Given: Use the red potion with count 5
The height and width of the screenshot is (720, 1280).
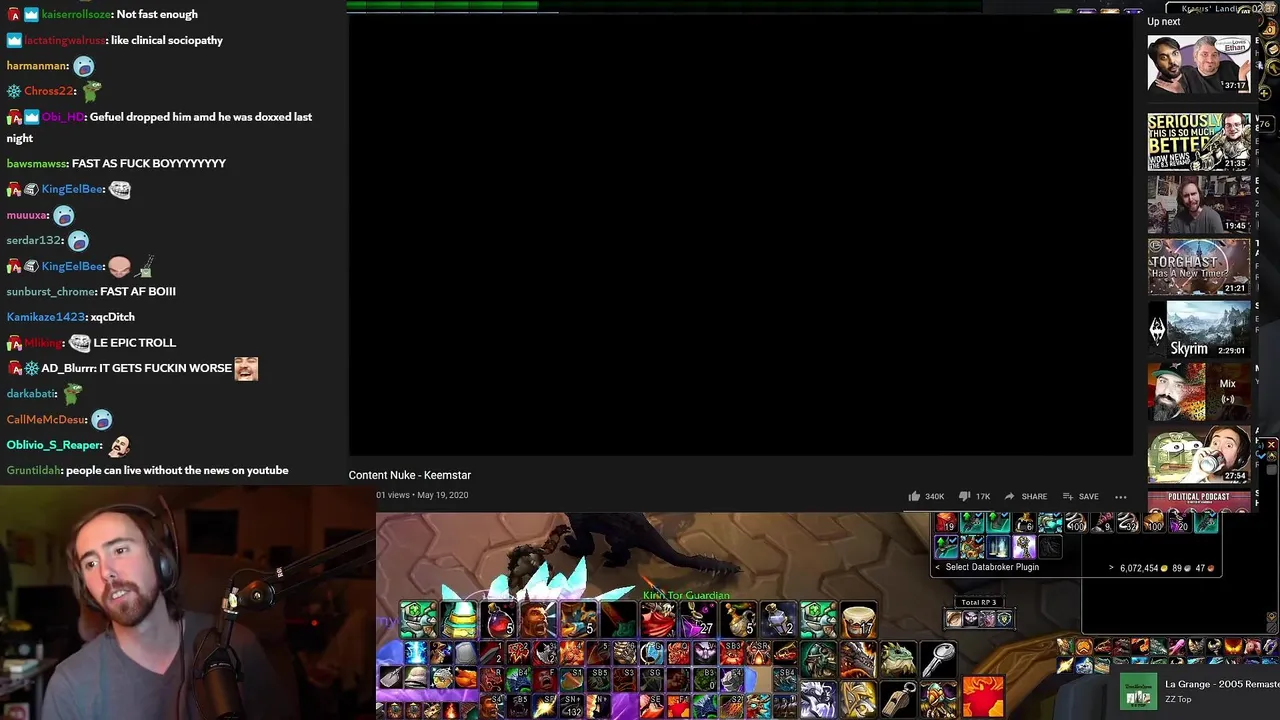Looking at the screenshot, I should 499,620.
